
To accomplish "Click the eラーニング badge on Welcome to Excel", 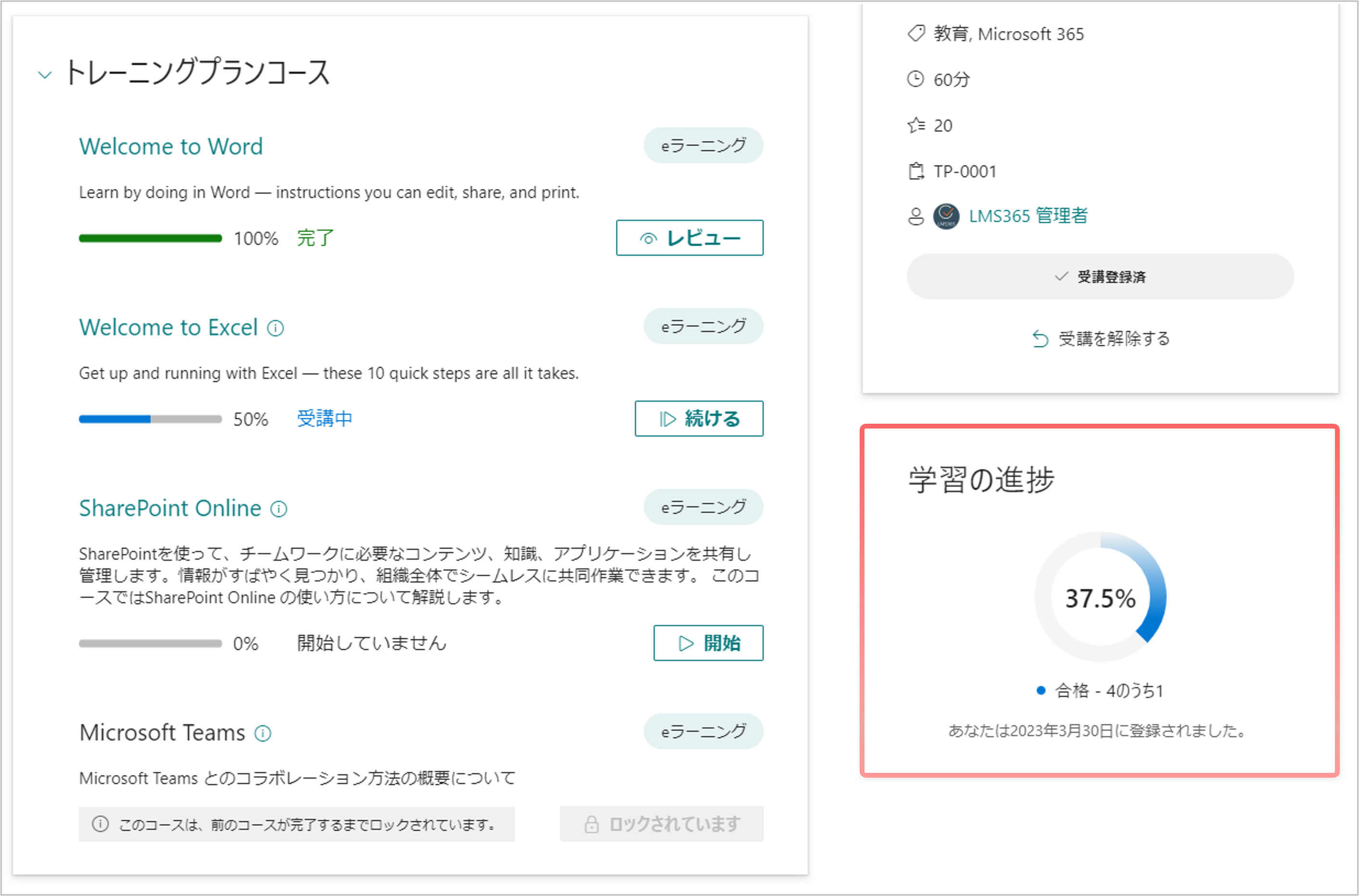I will 703,326.
